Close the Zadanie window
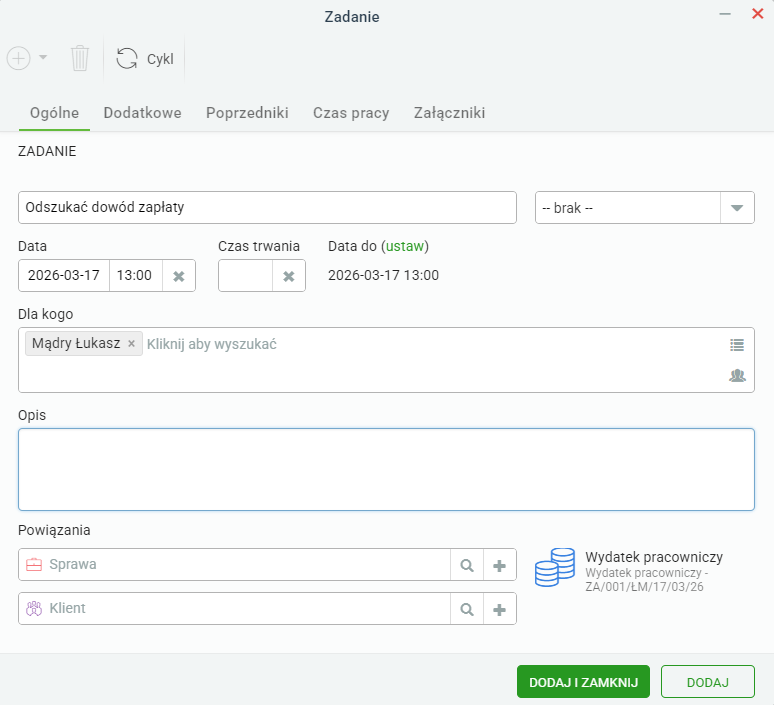This screenshot has width=774, height=705. (x=758, y=14)
